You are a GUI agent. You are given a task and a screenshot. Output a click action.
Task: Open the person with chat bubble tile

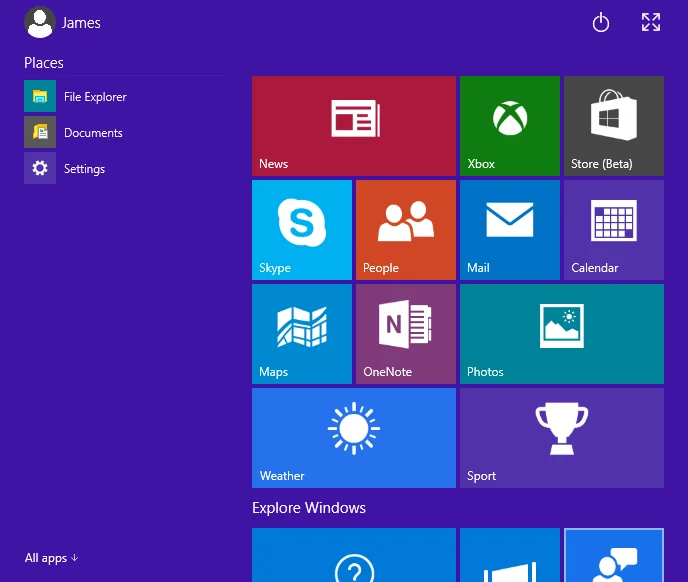point(614,555)
